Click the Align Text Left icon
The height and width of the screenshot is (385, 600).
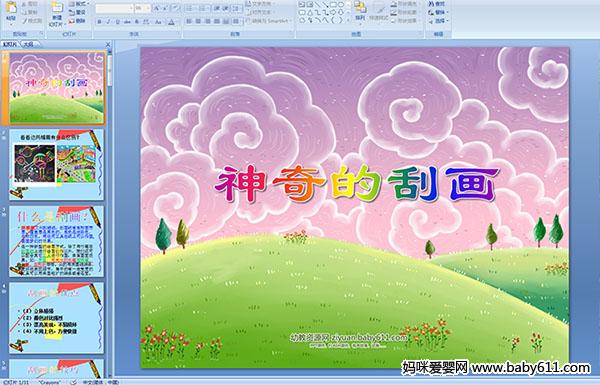(x=189, y=21)
